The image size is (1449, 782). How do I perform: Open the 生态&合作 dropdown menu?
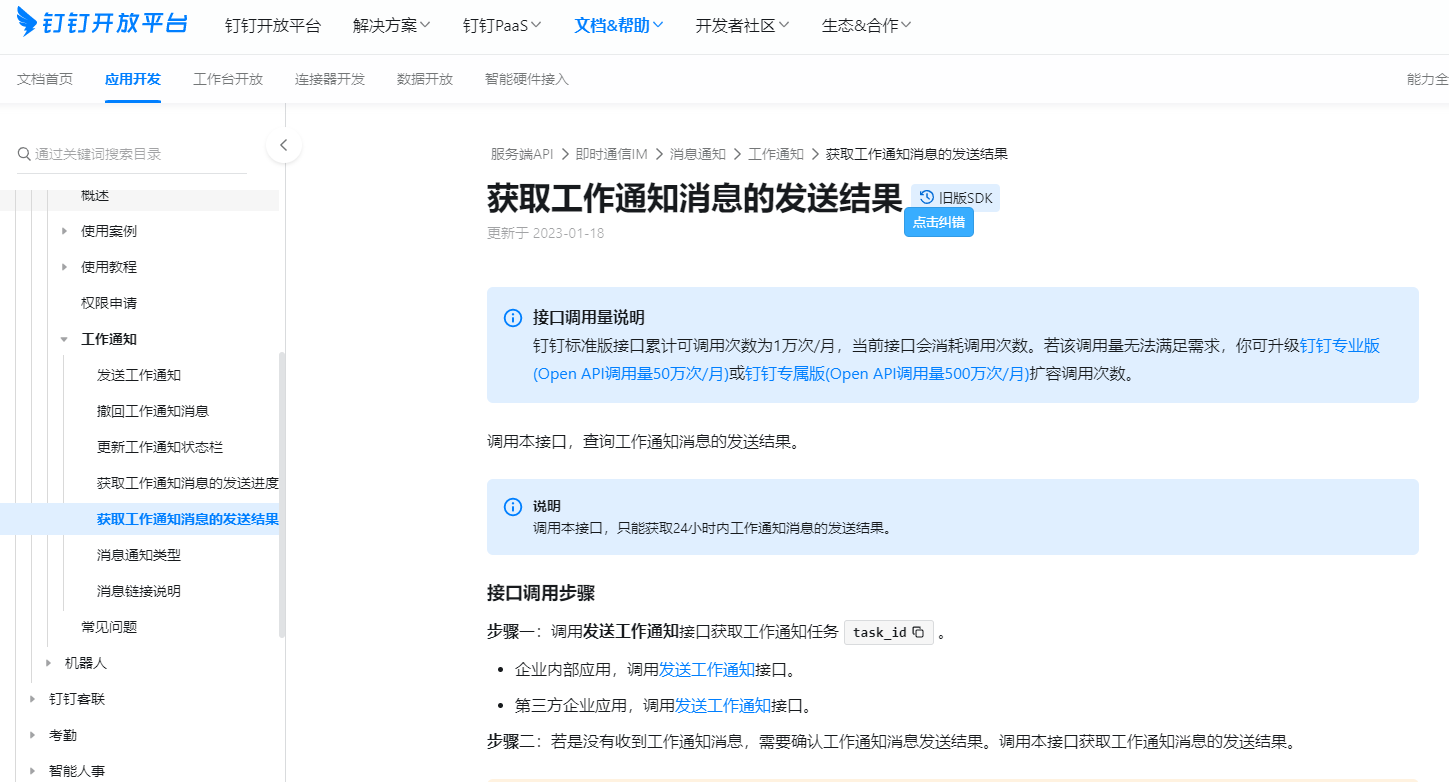point(866,26)
